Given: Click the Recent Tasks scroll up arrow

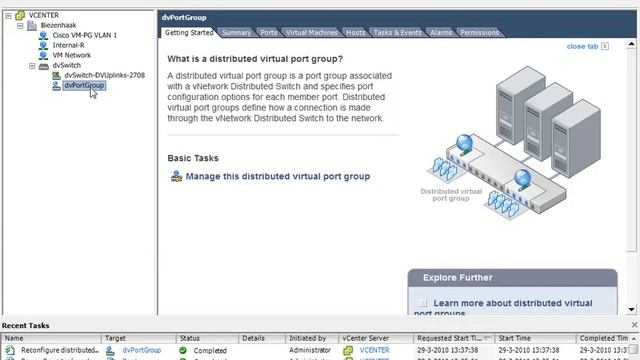Looking at the screenshot, I should [x=634, y=338].
